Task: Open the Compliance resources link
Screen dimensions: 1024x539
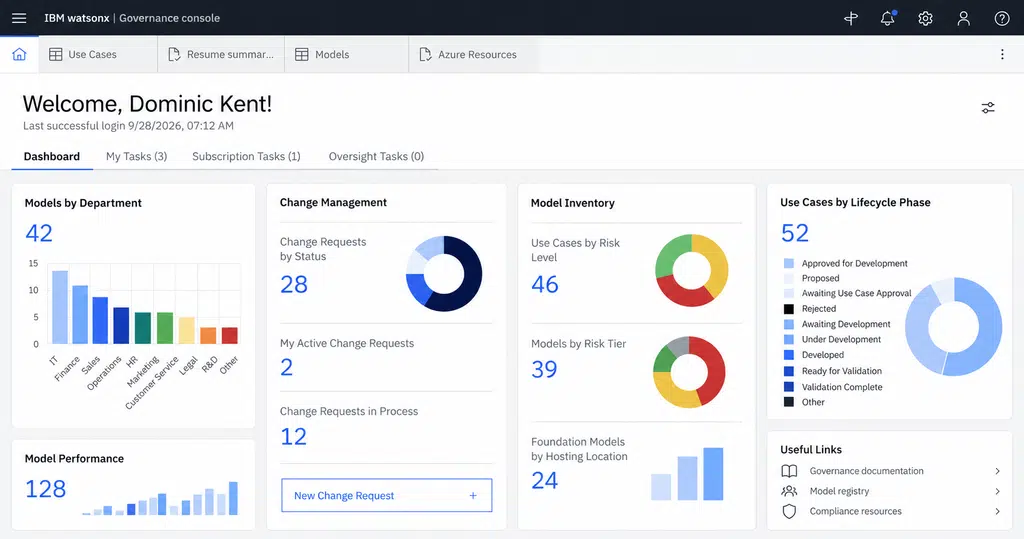Action: pyautogui.click(x=856, y=512)
